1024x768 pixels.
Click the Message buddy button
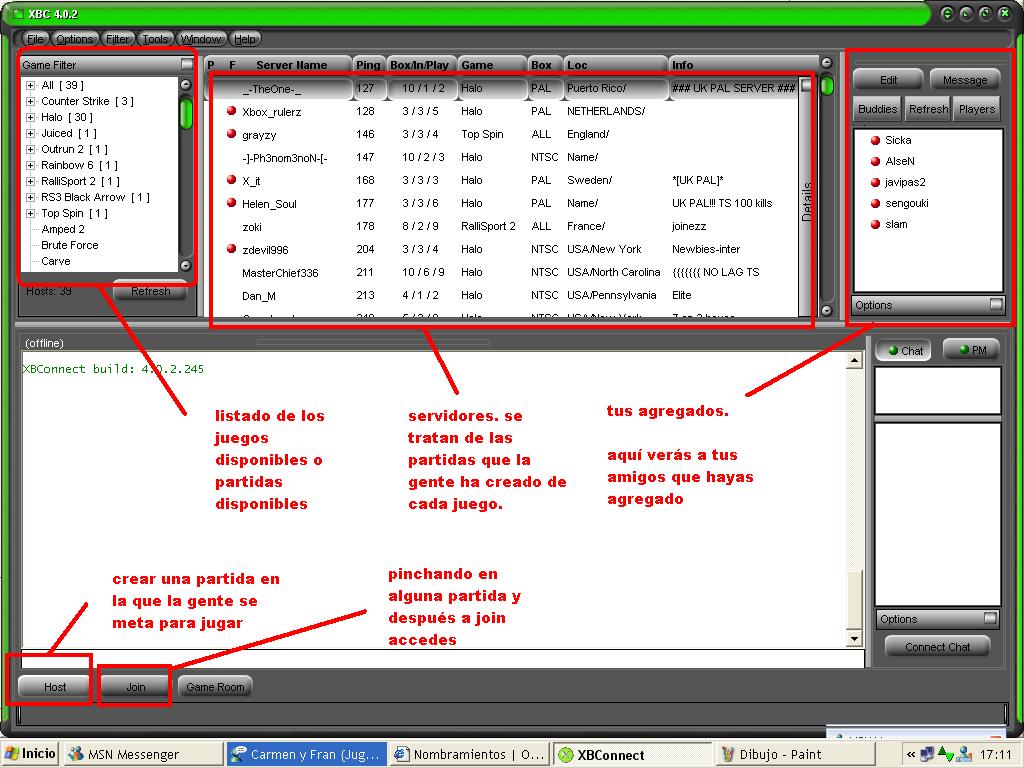coord(965,80)
